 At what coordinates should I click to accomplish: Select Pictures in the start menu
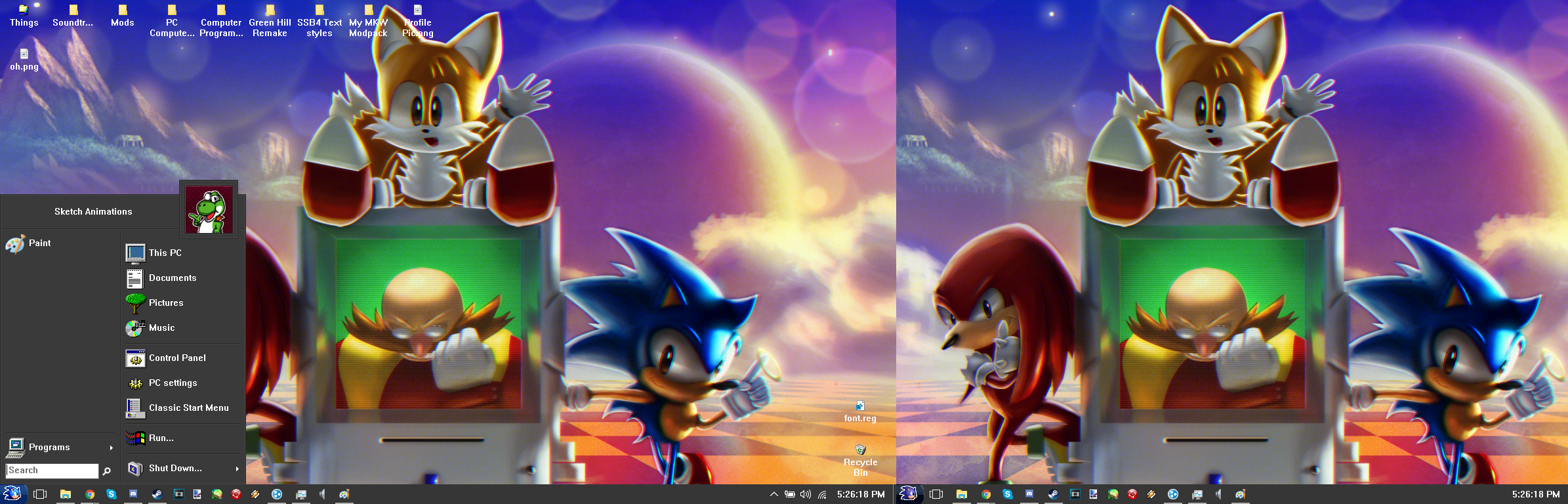[165, 303]
